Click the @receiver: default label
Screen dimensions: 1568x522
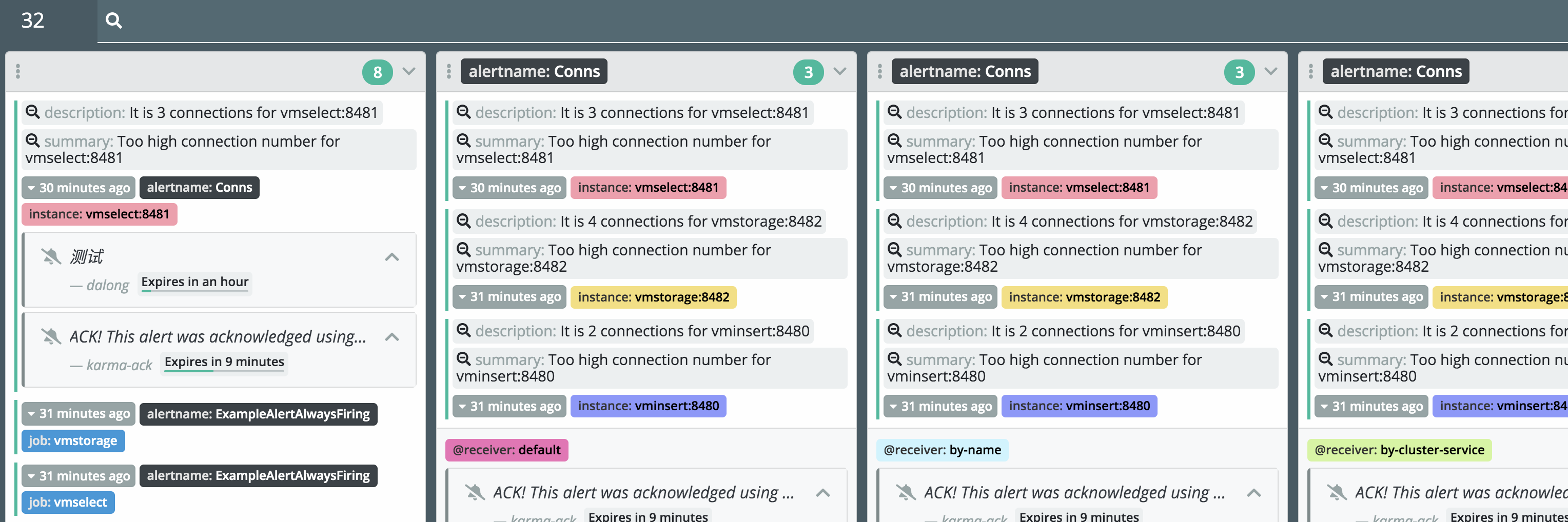tap(506, 450)
